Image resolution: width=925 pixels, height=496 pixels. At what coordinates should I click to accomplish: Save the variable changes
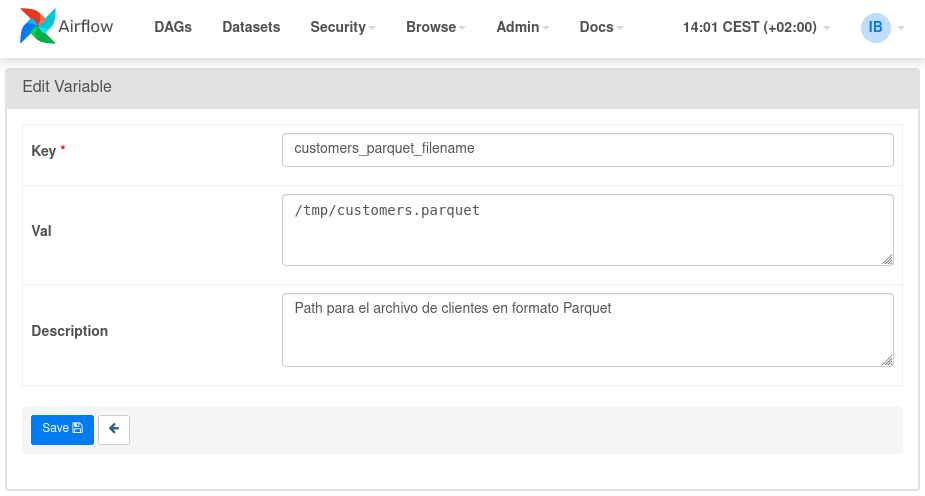(x=62, y=429)
